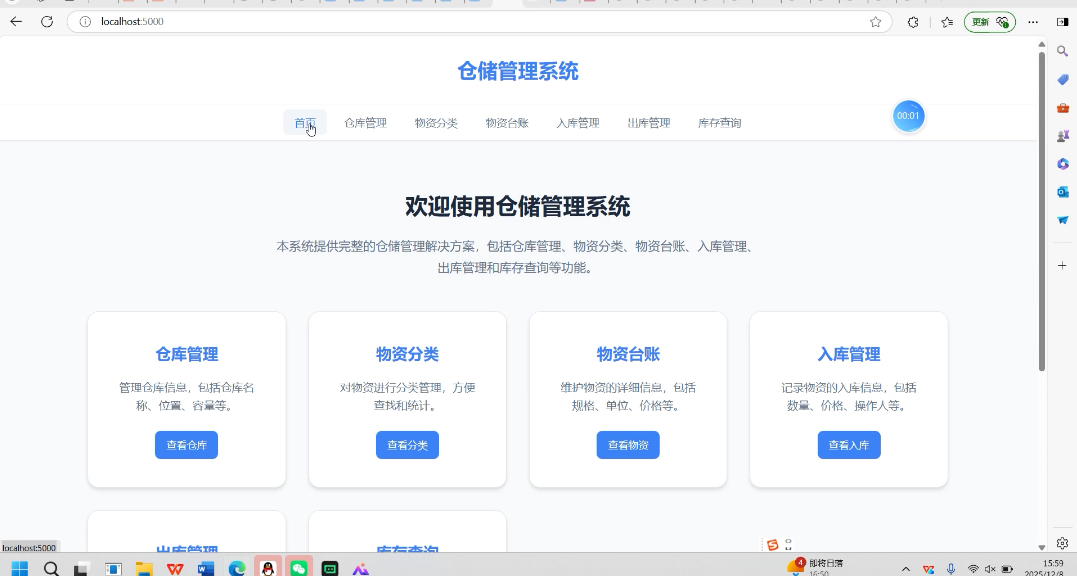The width and height of the screenshot is (1077, 576).
Task: Open Word from the taskbar
Action: [x=205, y=568]
